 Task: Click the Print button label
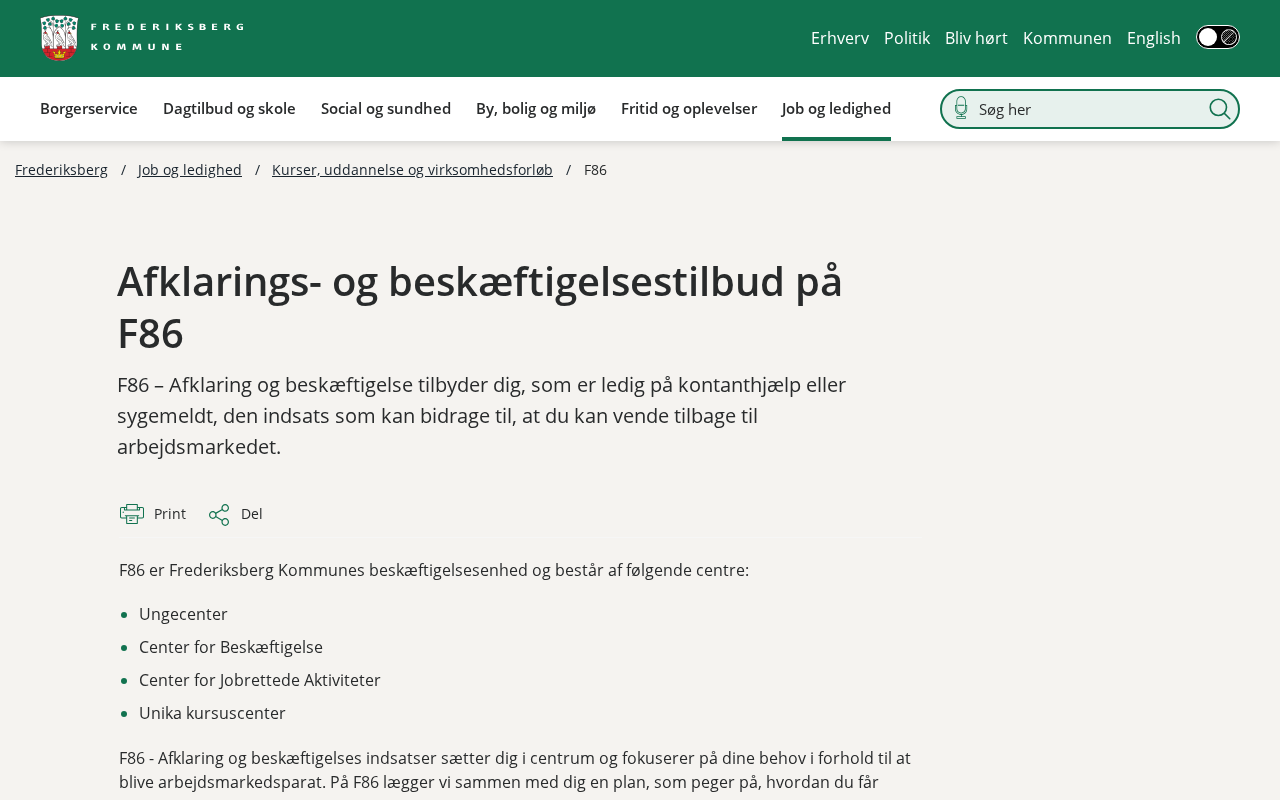(x=170, y=514)
